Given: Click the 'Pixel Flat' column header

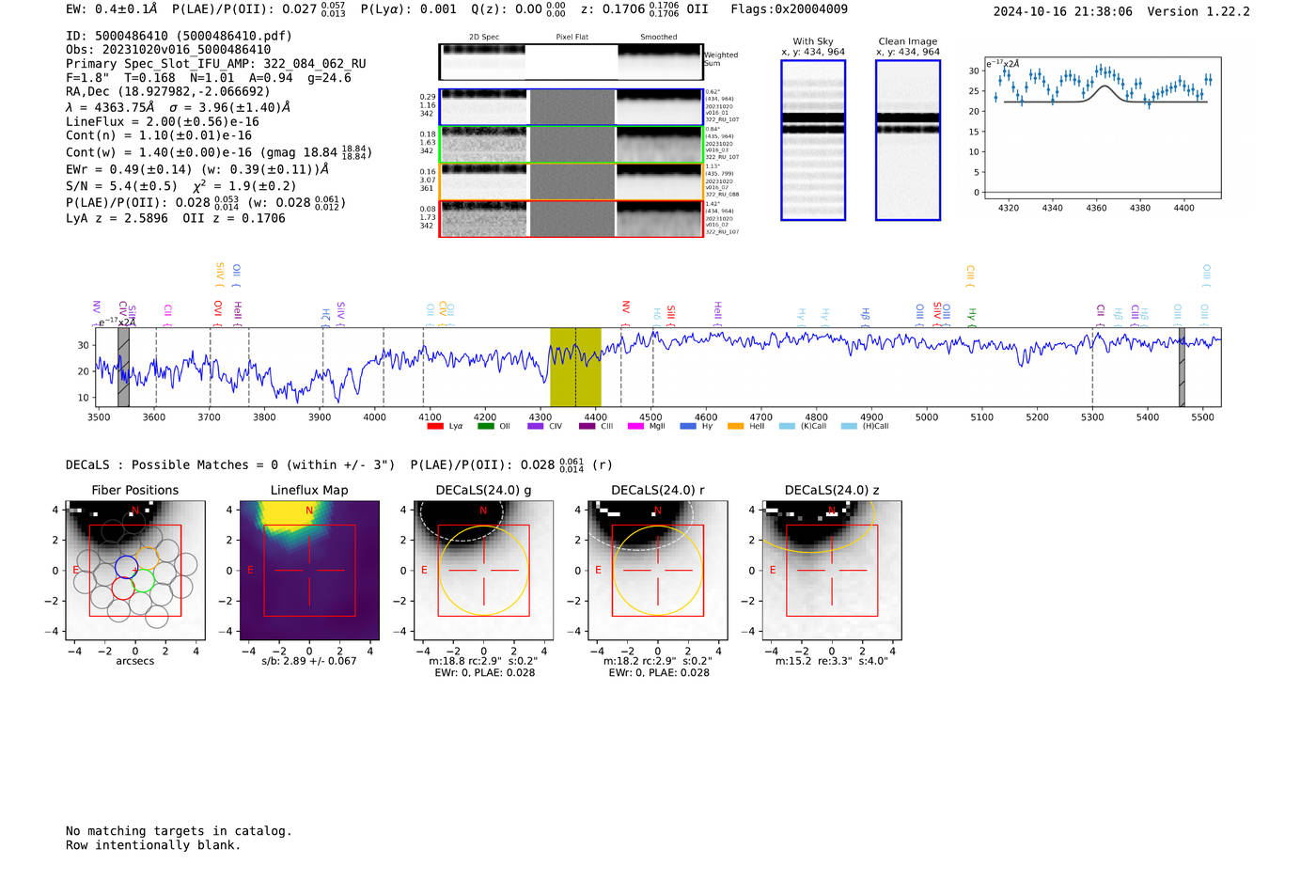Looking at the screenshot, I should point(572,37).
